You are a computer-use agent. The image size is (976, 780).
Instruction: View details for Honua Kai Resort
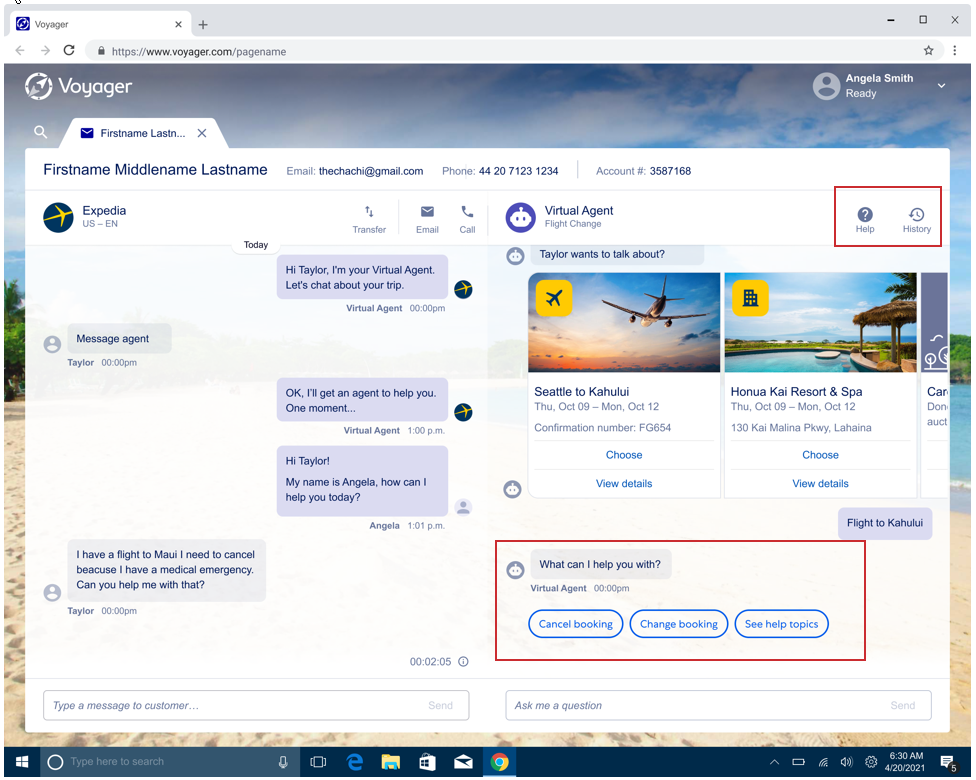click(821, 484)
